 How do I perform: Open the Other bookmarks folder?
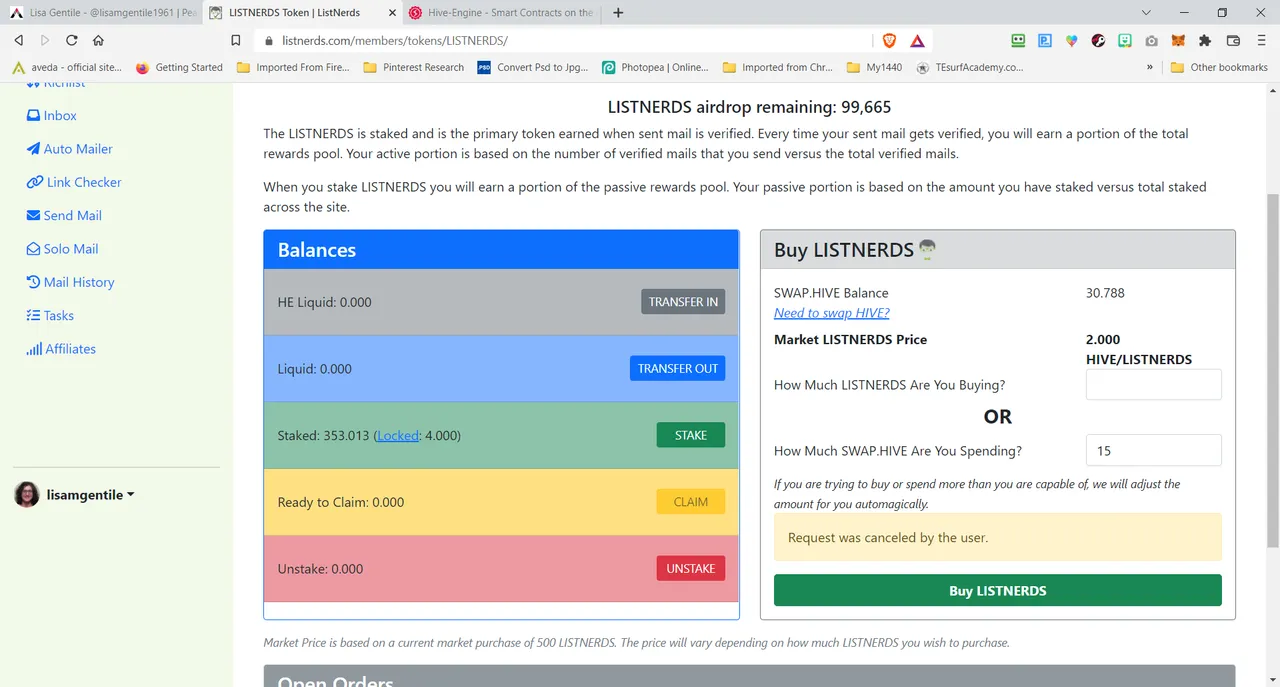click(x=1219, y=67)
